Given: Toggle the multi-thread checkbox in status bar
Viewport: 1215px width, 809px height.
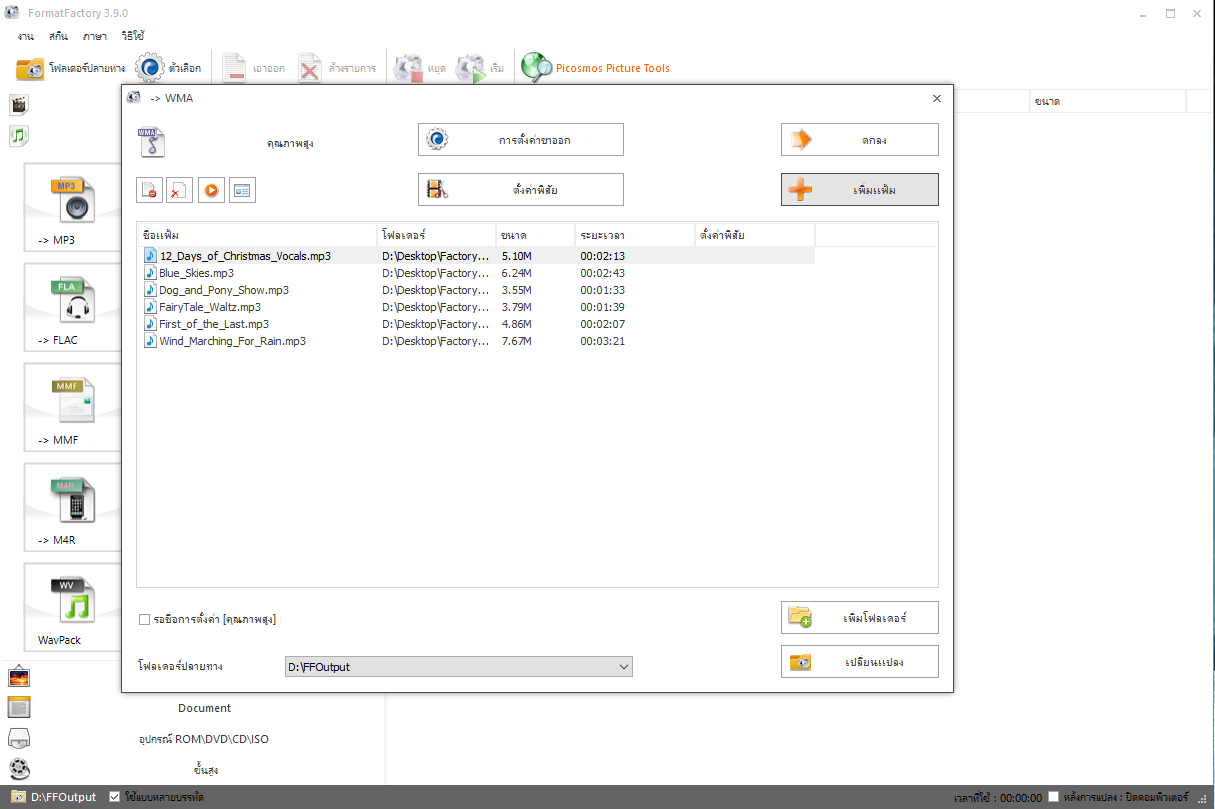Looking at the screenshot, I should coord(115,797).
